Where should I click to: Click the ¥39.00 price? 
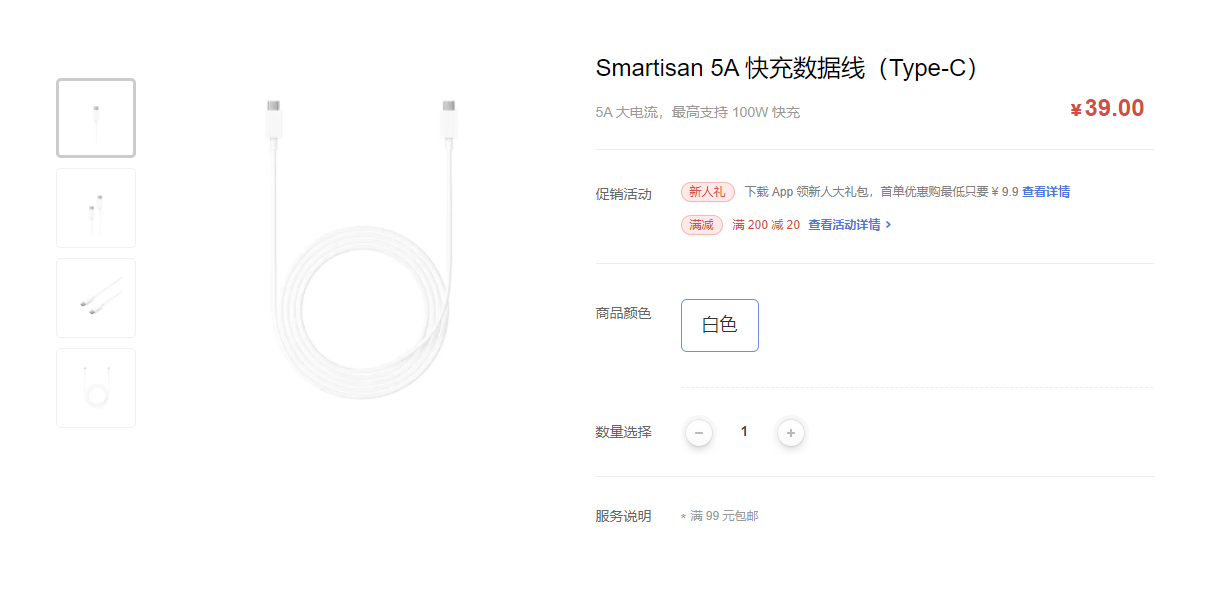coord(1107,109)
